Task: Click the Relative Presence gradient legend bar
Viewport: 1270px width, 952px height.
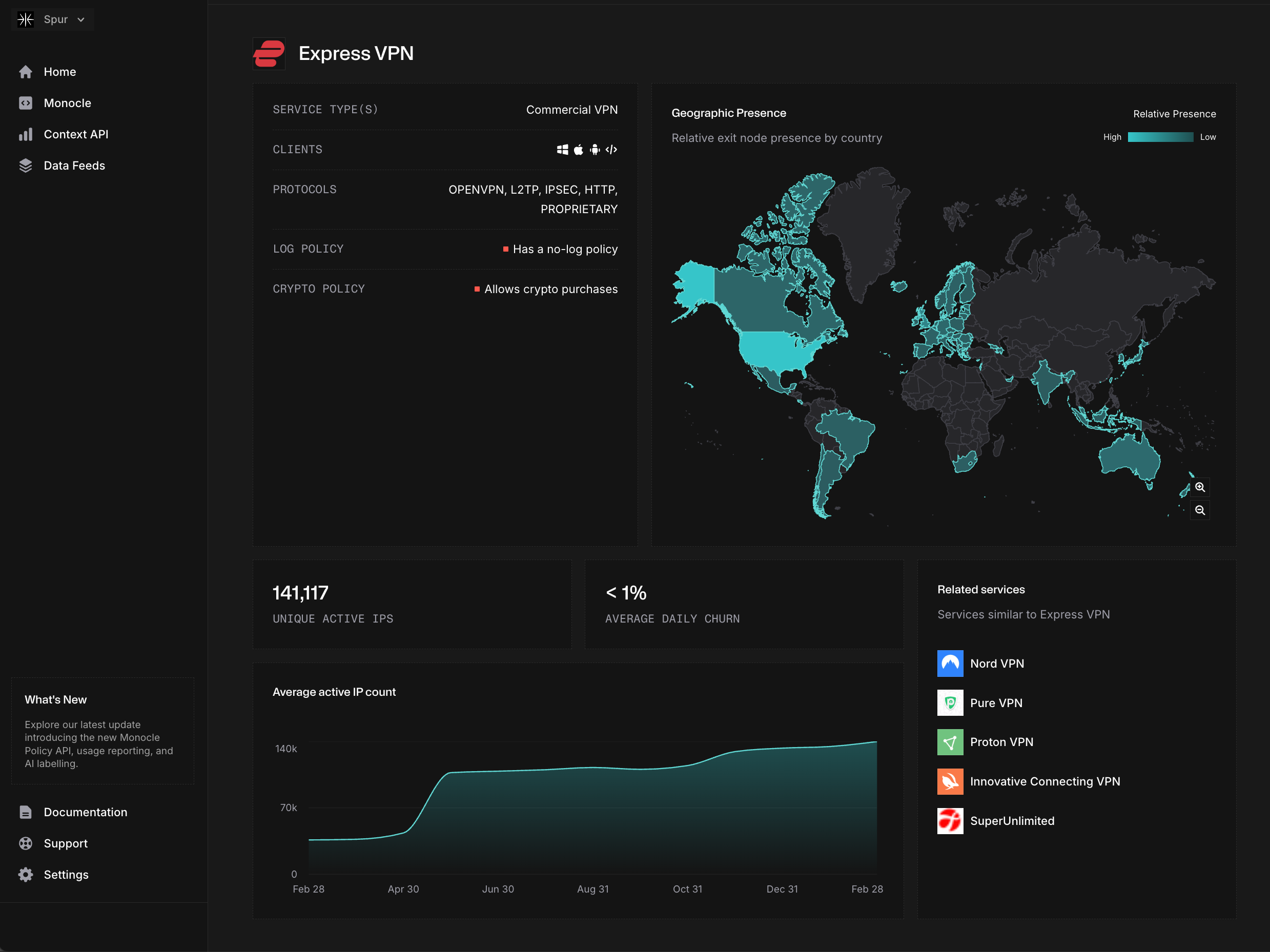Action: click(x=1160, y=137)
